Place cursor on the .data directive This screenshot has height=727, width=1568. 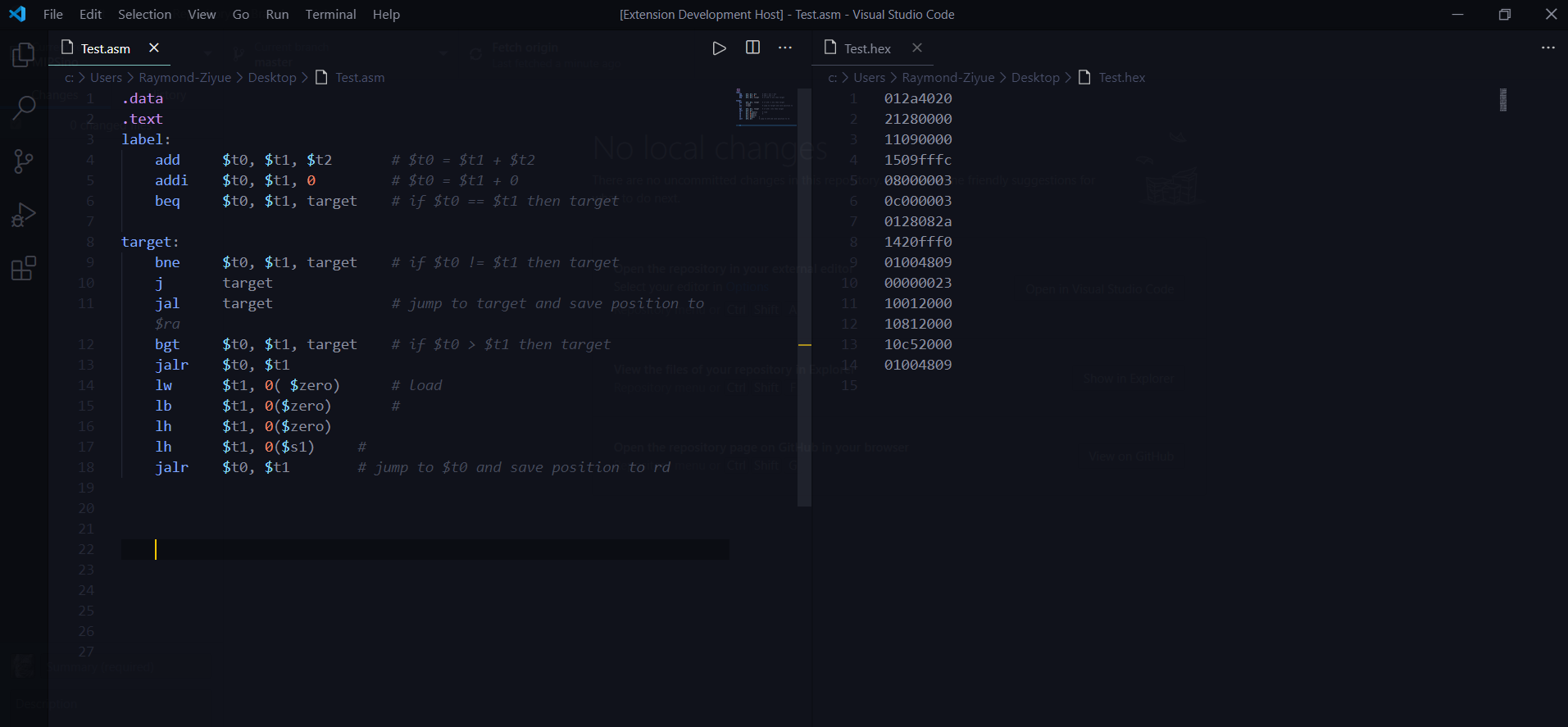click(x=143, y=98)
